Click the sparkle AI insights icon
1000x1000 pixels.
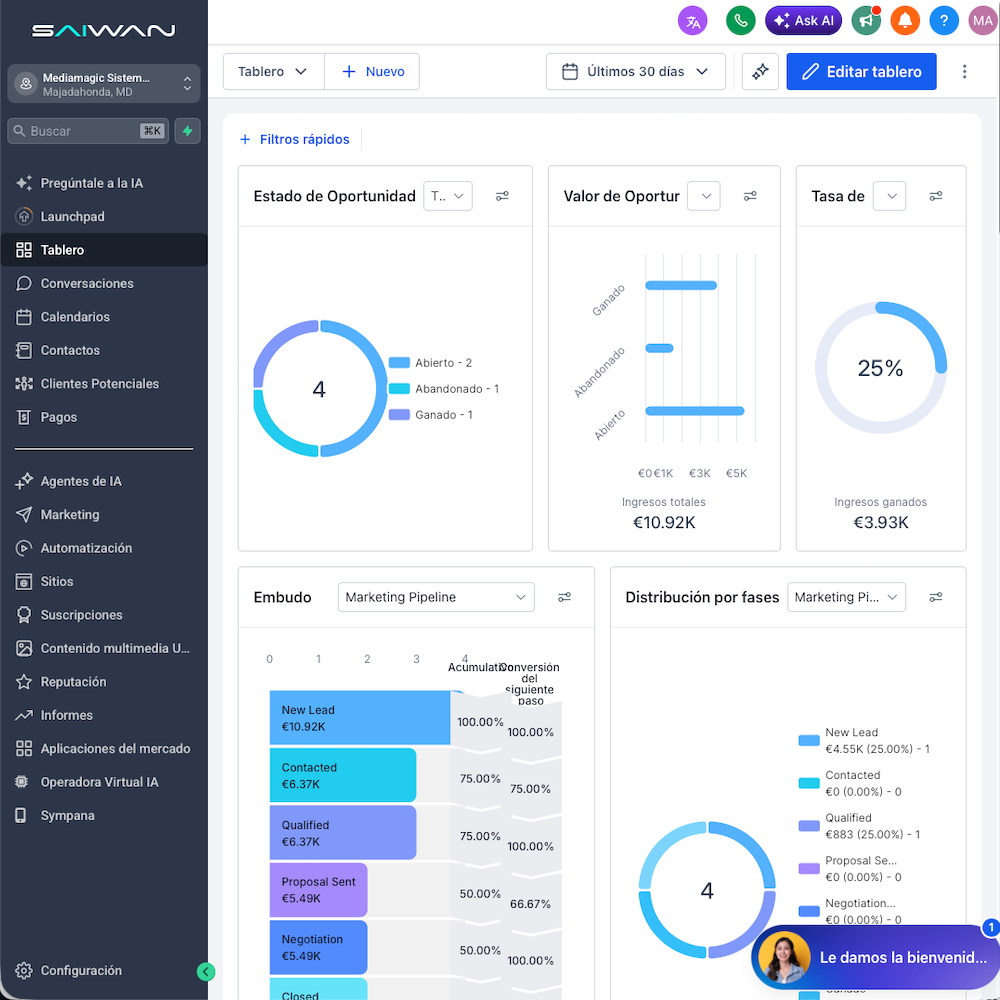coord(760,71)
